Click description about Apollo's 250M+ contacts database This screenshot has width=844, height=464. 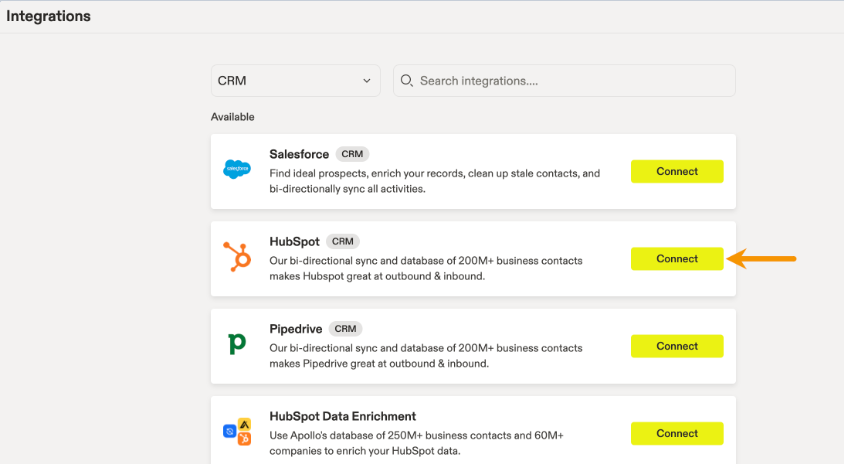click(x=416, y=442)
